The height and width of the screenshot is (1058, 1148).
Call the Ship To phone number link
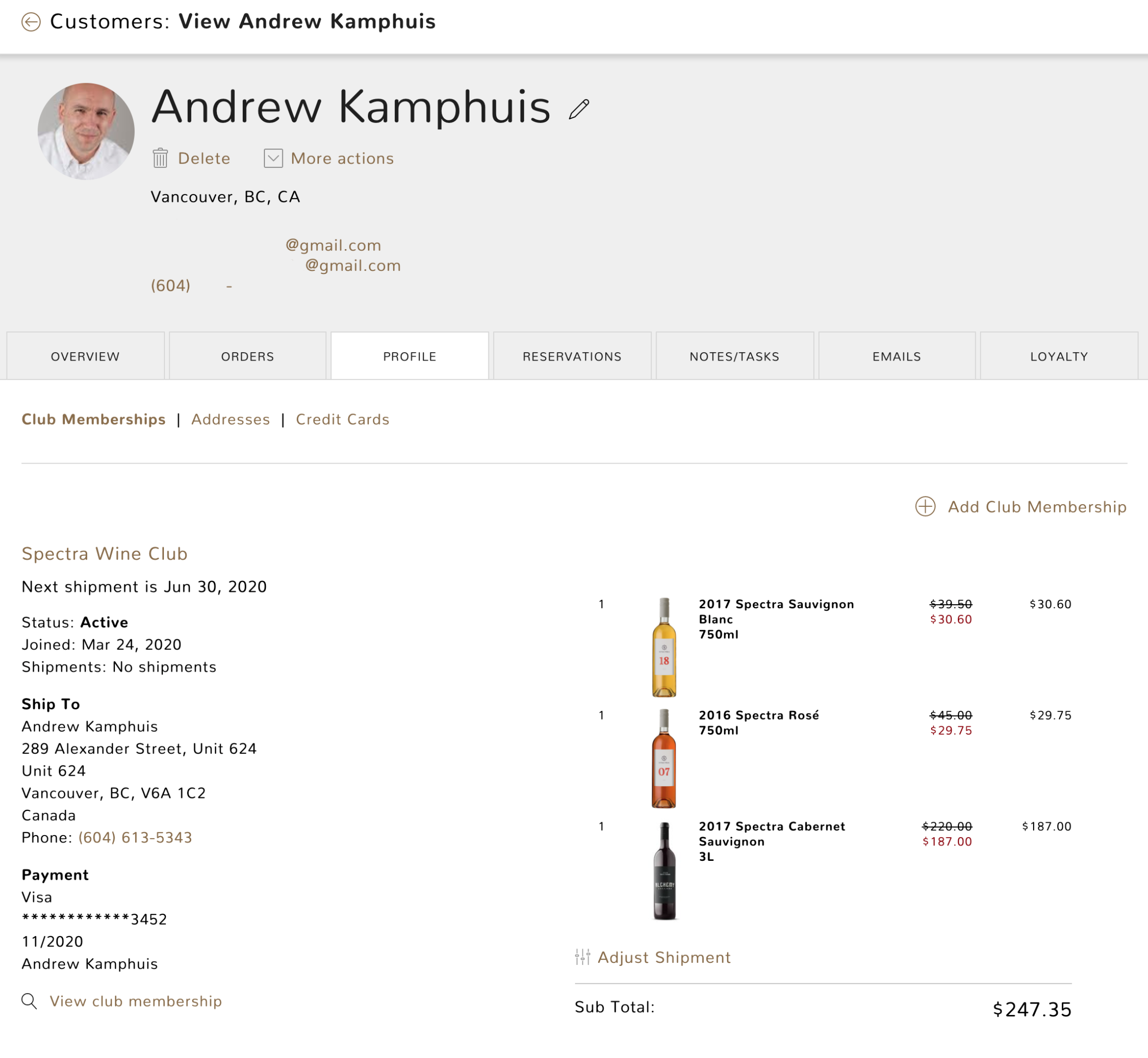click(x=135, y=838)
